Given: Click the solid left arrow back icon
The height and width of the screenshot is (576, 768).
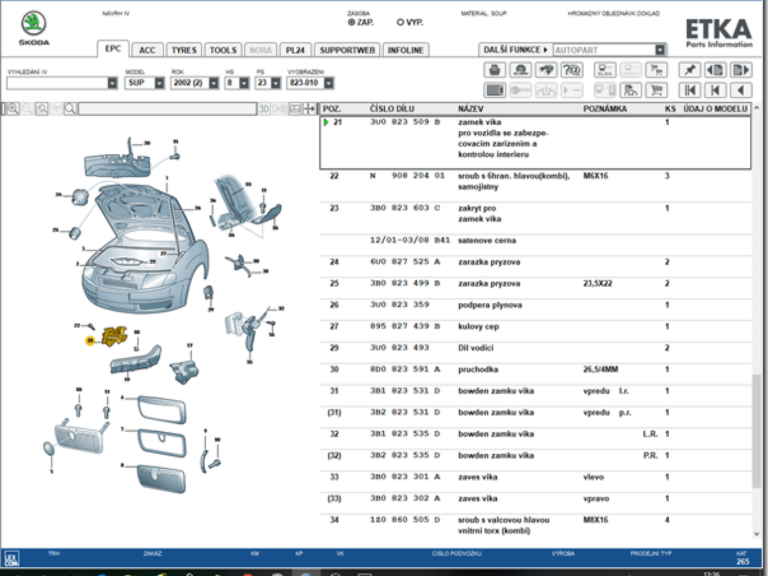Looking at the screenshot, I should click(740, 90).
